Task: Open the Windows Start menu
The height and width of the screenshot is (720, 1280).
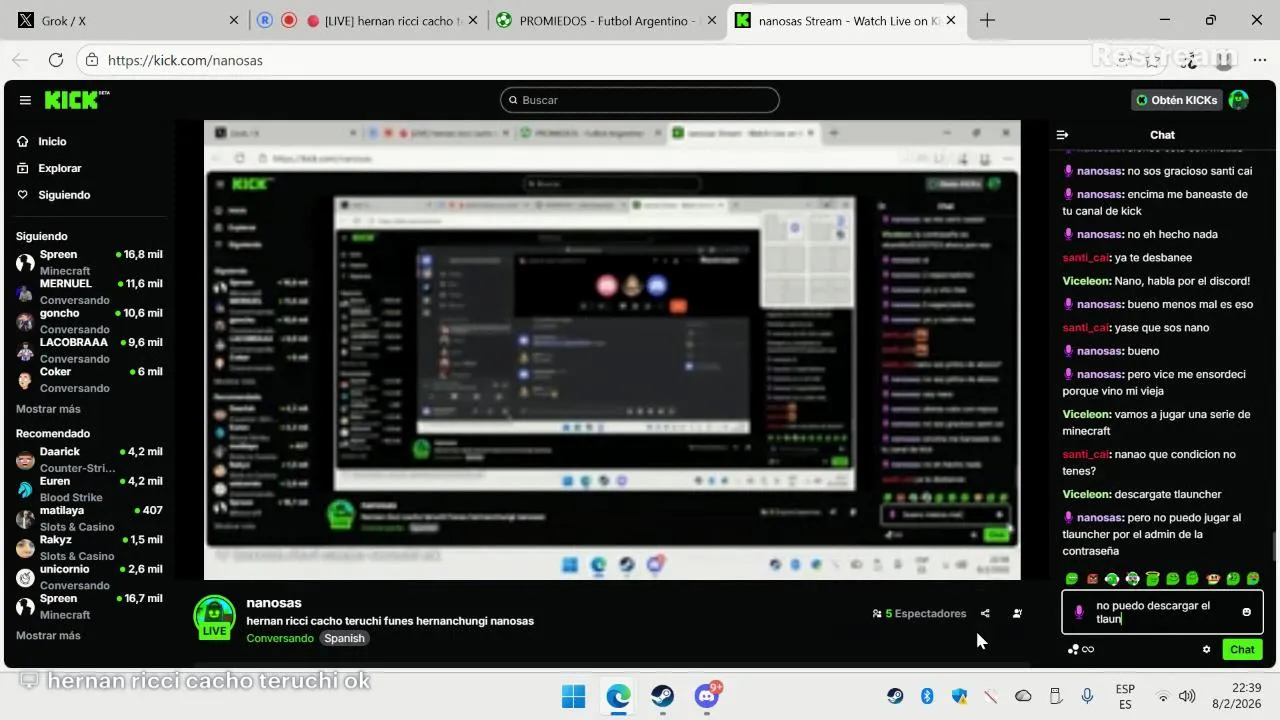Action: (x=574, y=696)
